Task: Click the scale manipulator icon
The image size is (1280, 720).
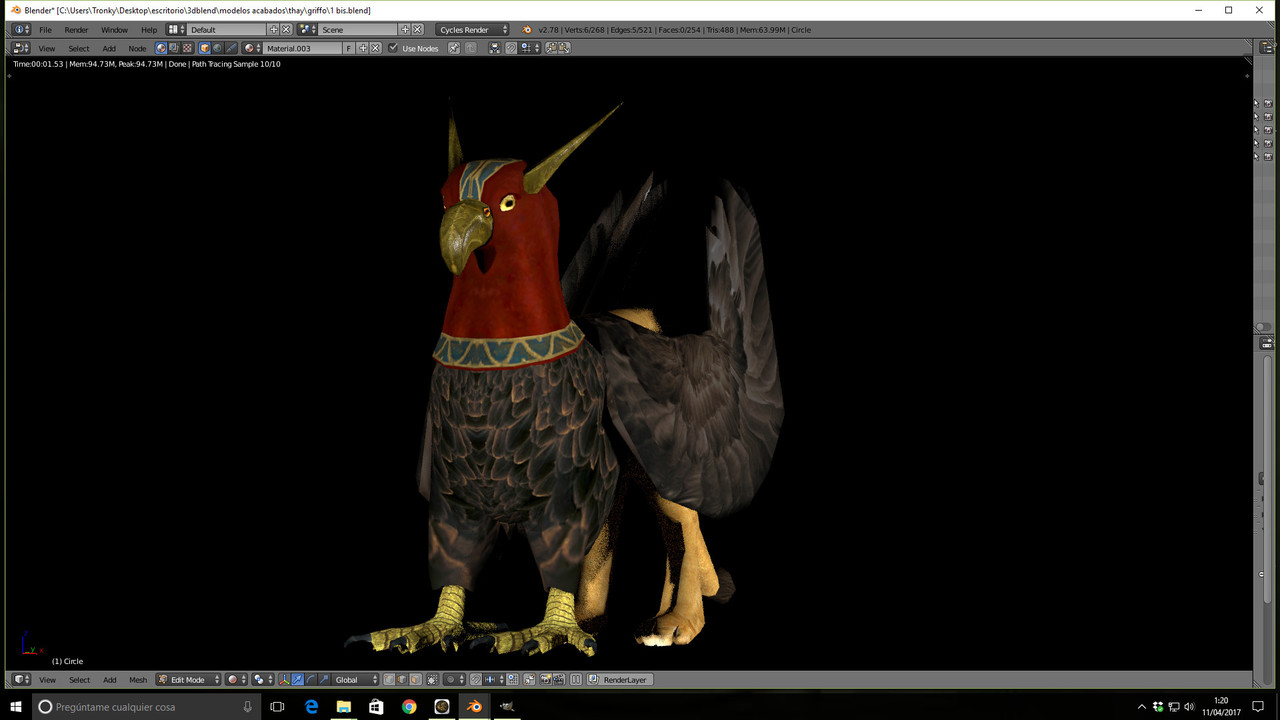Action: 323,679
